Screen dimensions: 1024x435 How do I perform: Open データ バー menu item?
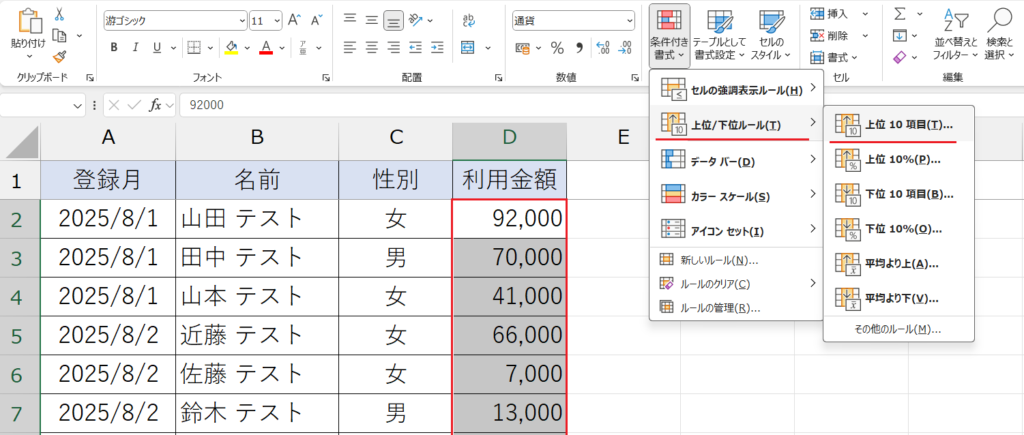[736, 159]
